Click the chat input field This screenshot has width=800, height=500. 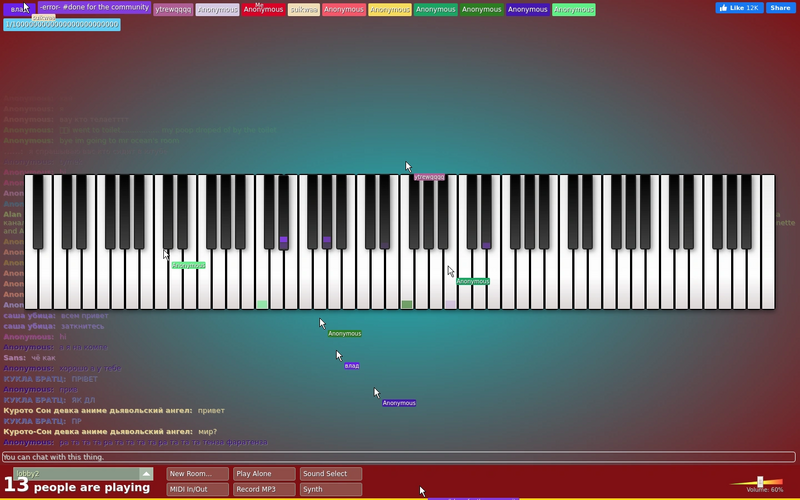point(398,457)
